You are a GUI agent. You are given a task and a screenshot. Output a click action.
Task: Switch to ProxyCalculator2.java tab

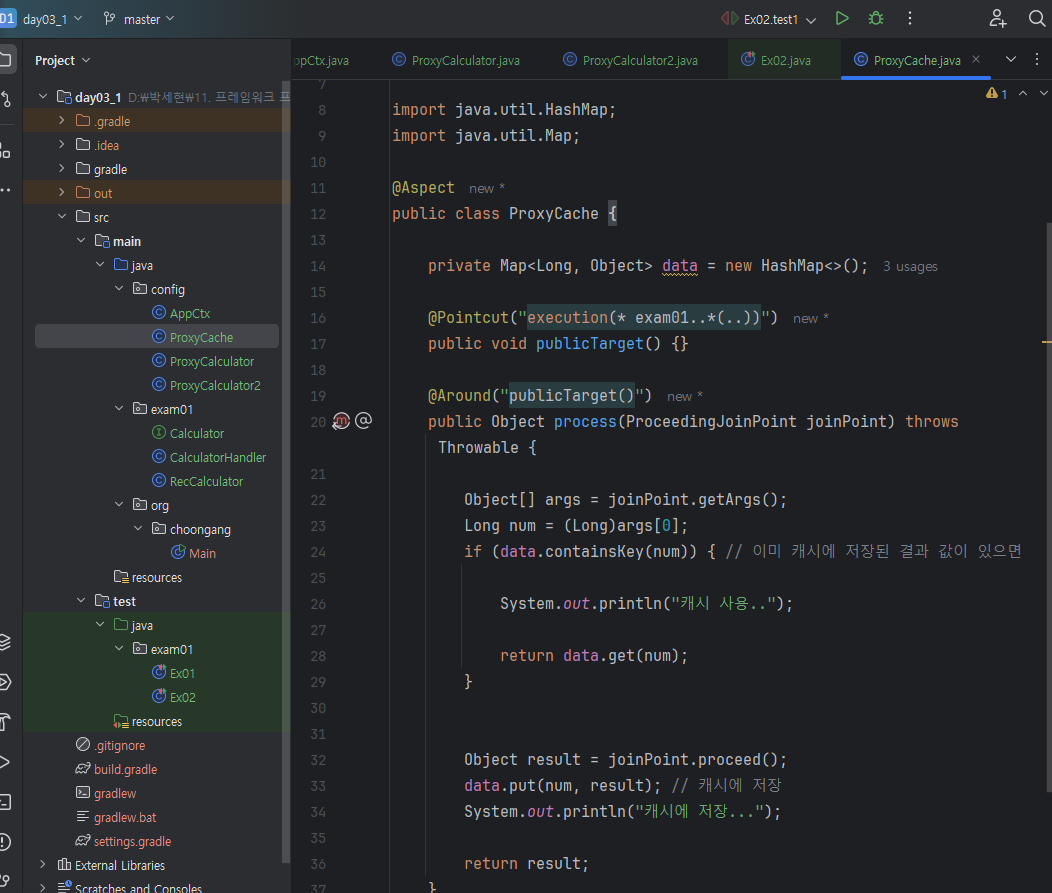pyautogui.click(x=631, y=60)
